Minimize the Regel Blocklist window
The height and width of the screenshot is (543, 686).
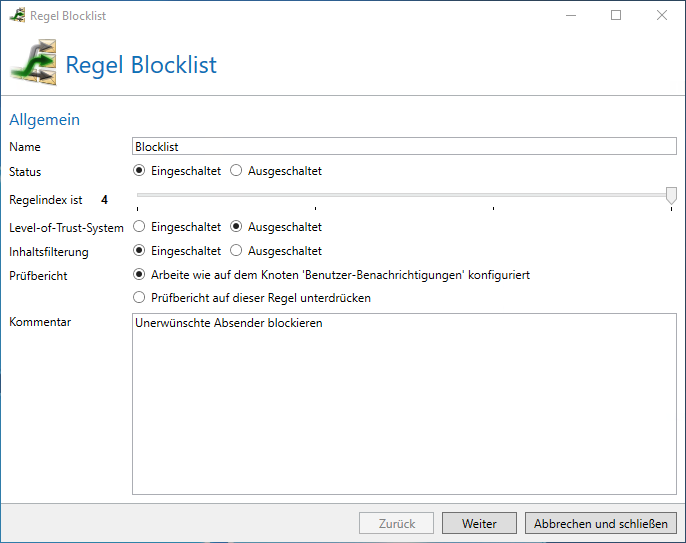(571, 15)
